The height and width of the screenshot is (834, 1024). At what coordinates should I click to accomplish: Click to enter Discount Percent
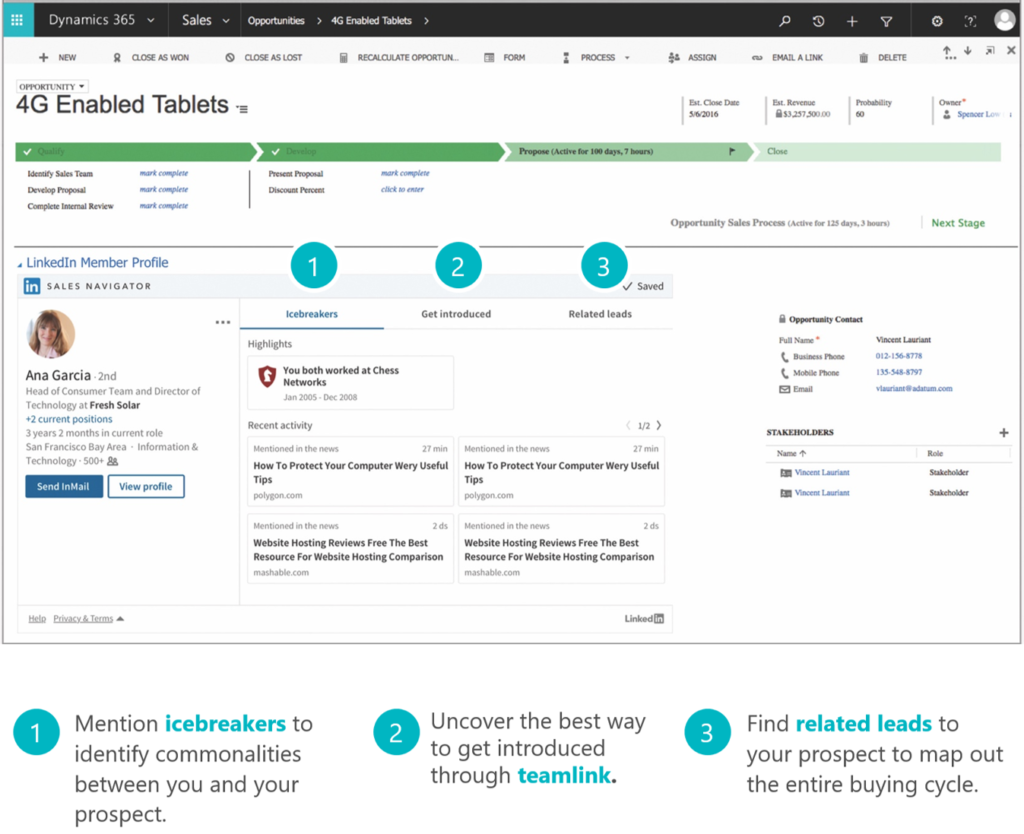402,189
